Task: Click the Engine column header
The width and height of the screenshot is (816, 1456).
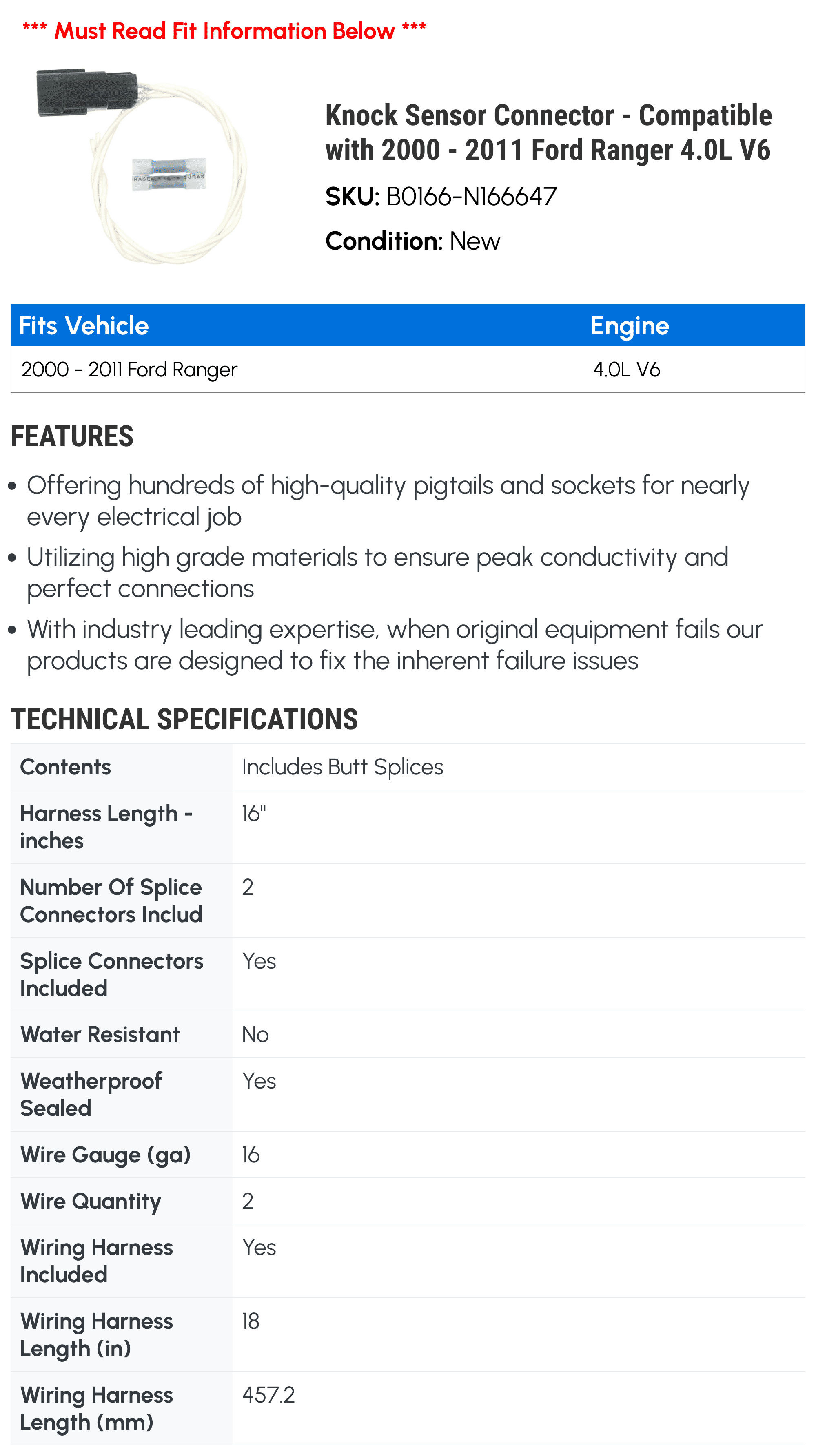Action: (630, 325)
